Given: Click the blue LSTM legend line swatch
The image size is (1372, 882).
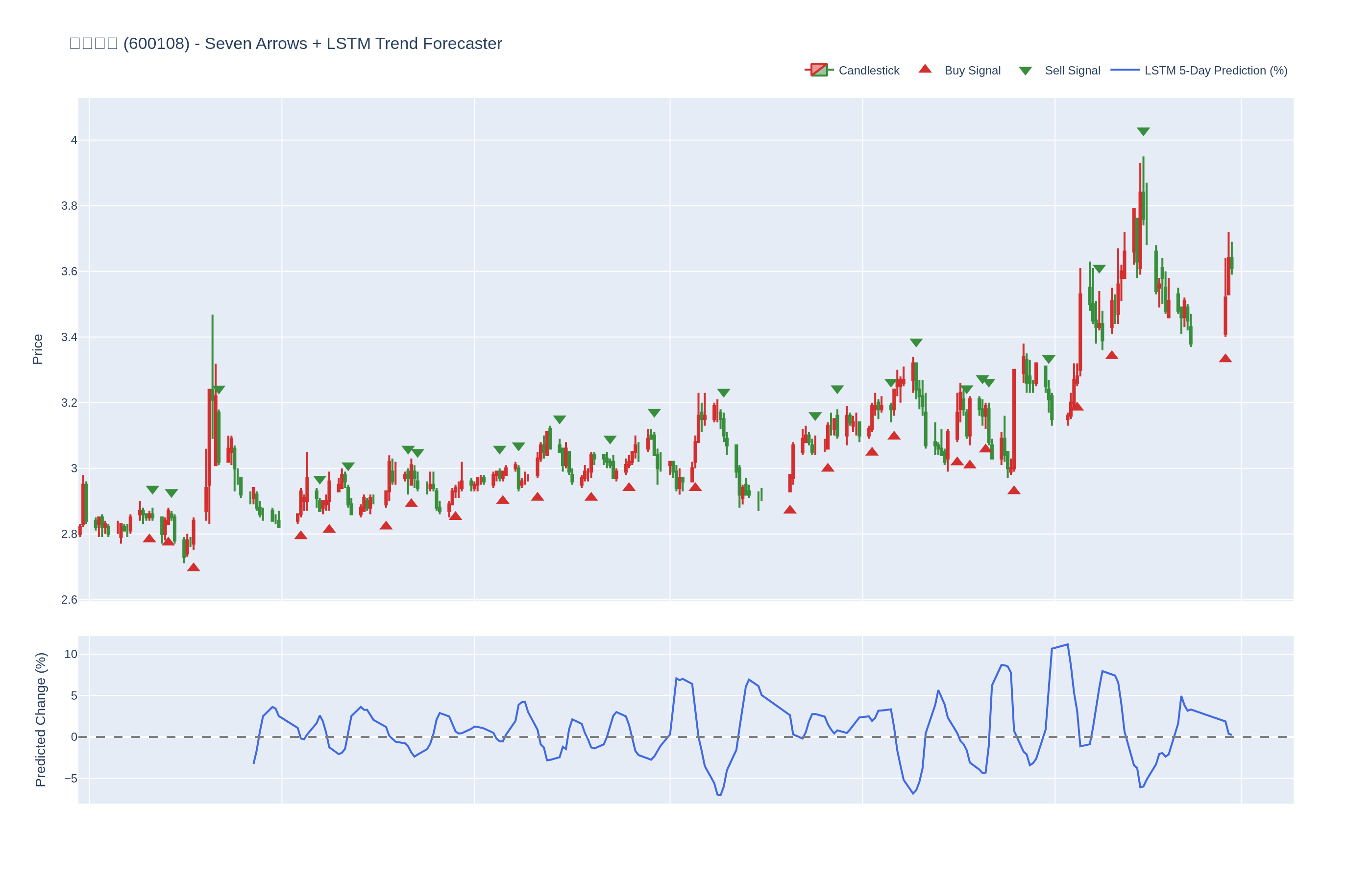Looking at the screenshot, I should [1125, 71].
